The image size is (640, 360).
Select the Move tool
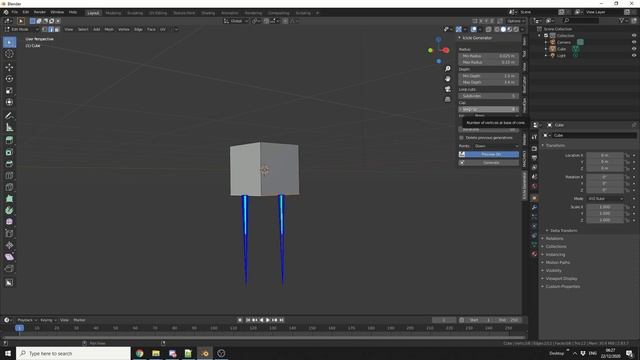point(9,67)
